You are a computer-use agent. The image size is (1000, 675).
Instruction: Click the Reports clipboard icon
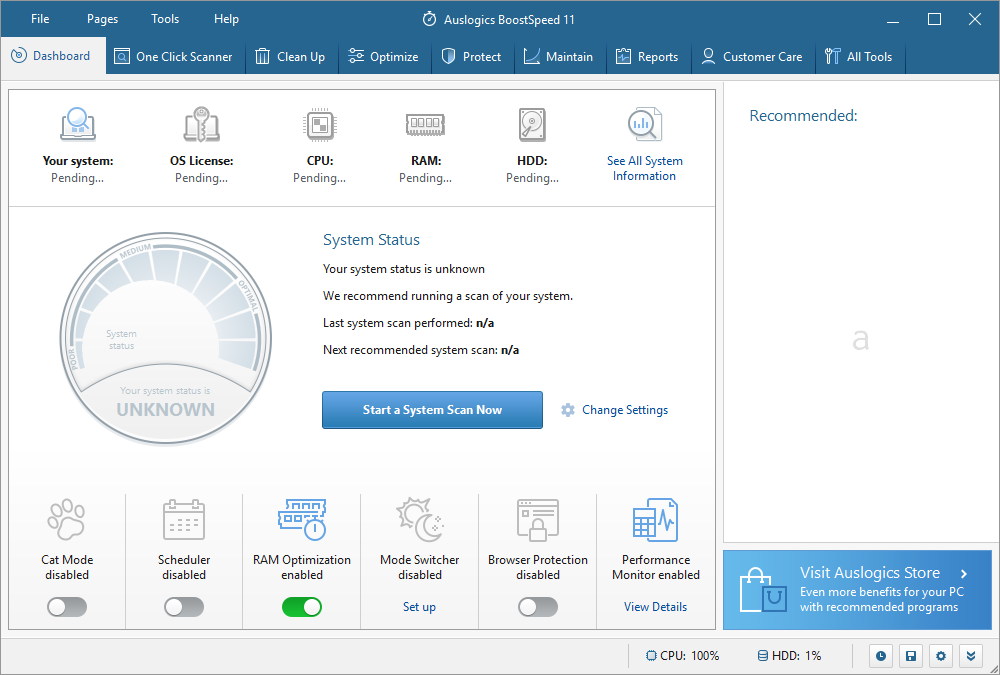pyautogui.click(x=623, y=57)
